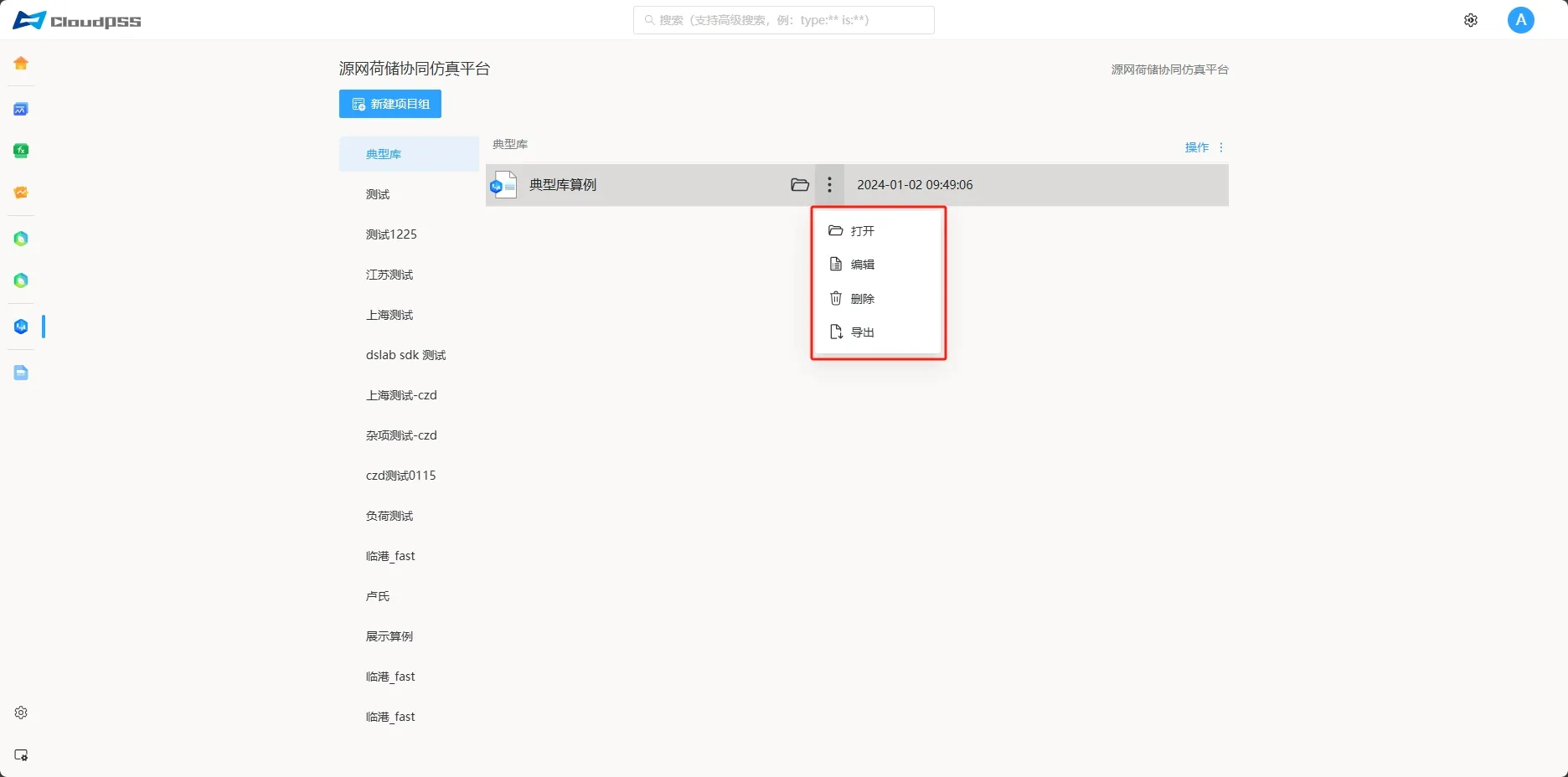Click the blue document icon in sidebar
Viewport: 1568px width, 777px height.
tap(21, 373)
